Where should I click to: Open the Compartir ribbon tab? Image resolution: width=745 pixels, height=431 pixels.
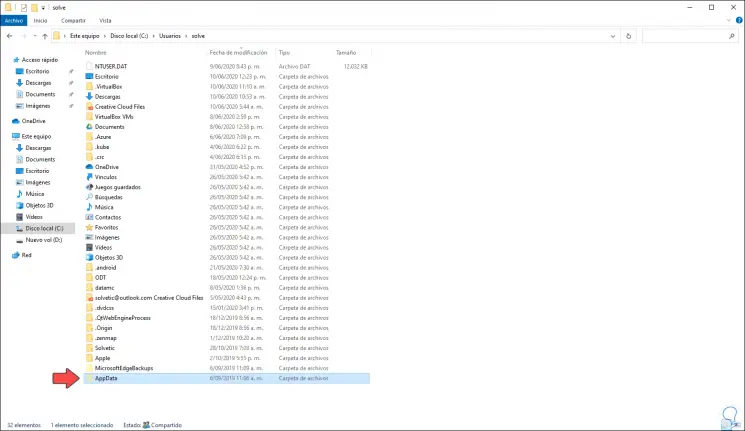[73, 20]
